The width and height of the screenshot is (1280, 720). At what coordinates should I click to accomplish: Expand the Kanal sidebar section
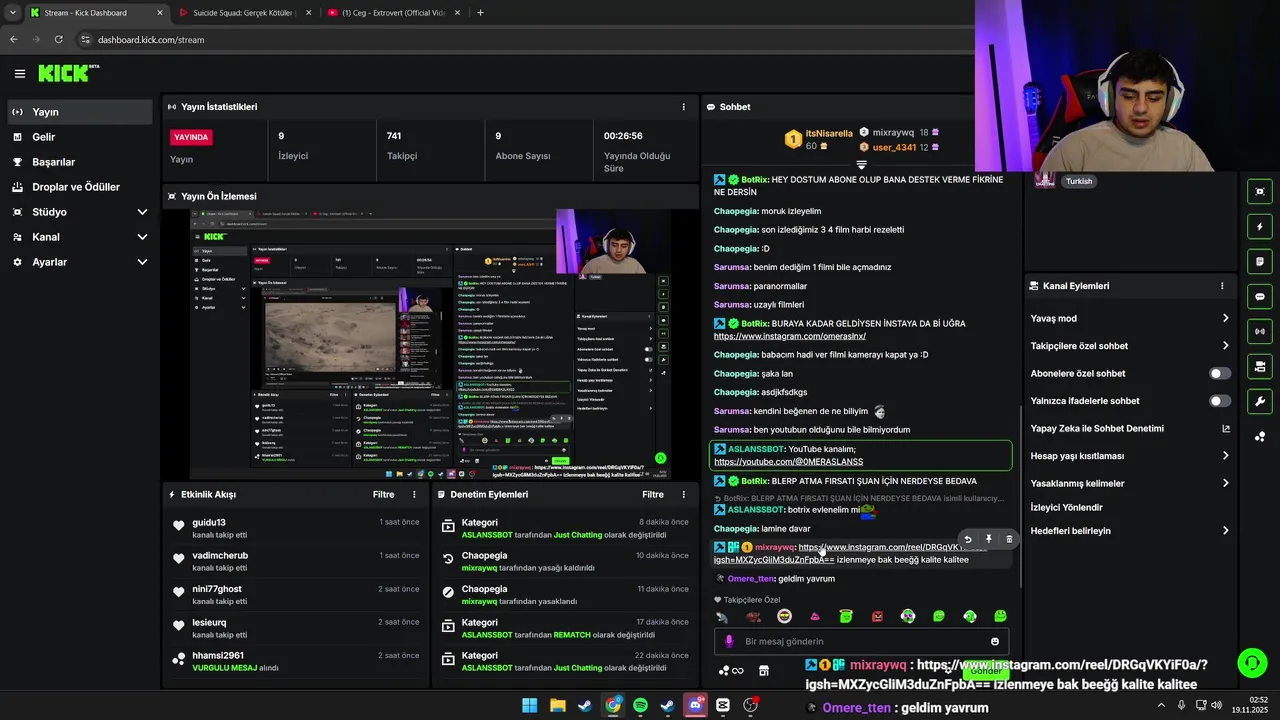click(x=80, y=237)
